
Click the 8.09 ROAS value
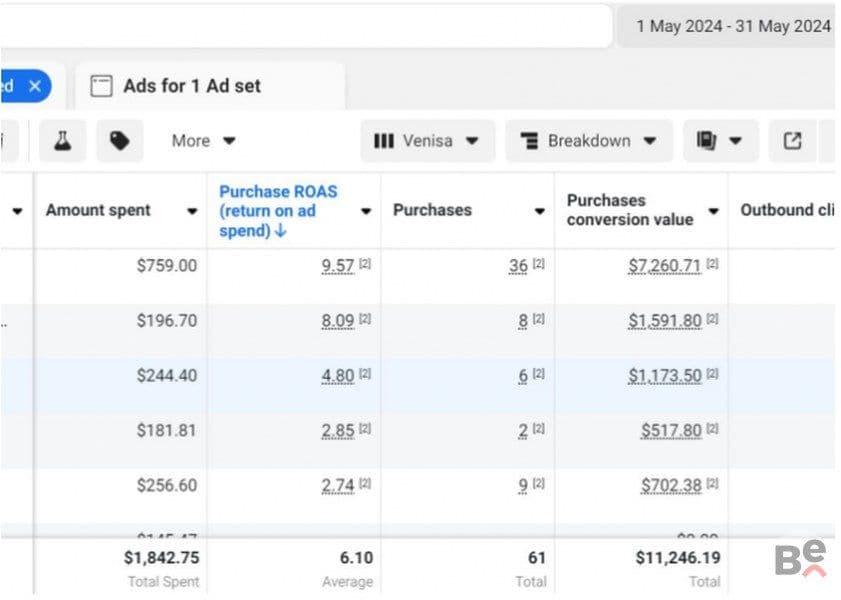pos(338,321)
